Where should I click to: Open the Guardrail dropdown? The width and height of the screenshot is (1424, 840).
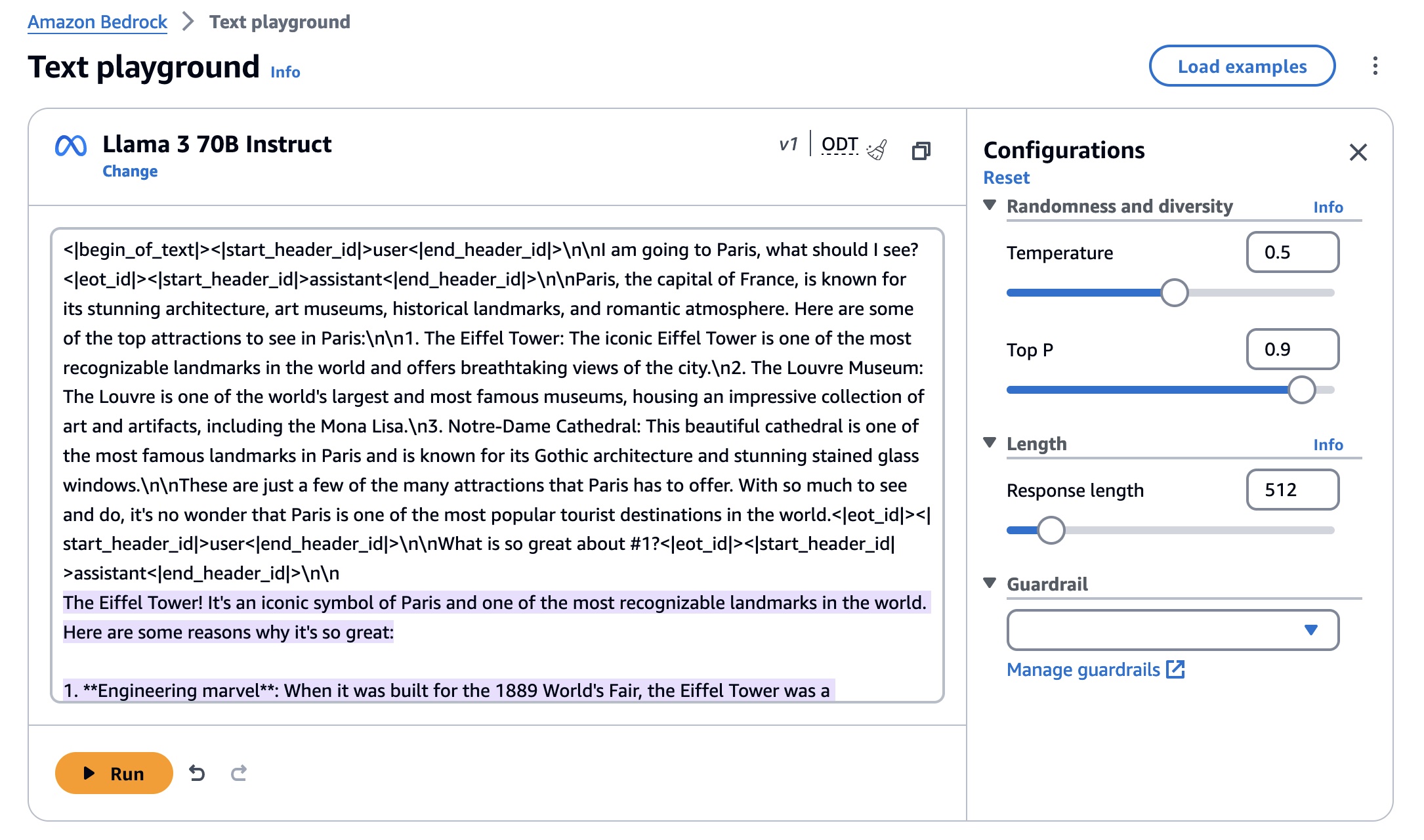1173,630
